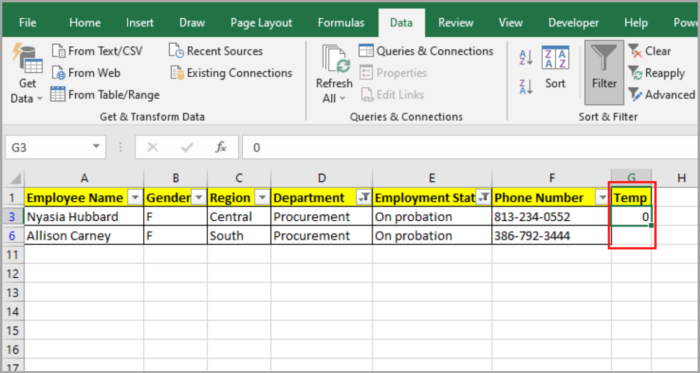The width and height of the screenshot is (700, 373).
Task: Open Advanced filter options
Action: point(661,95)
